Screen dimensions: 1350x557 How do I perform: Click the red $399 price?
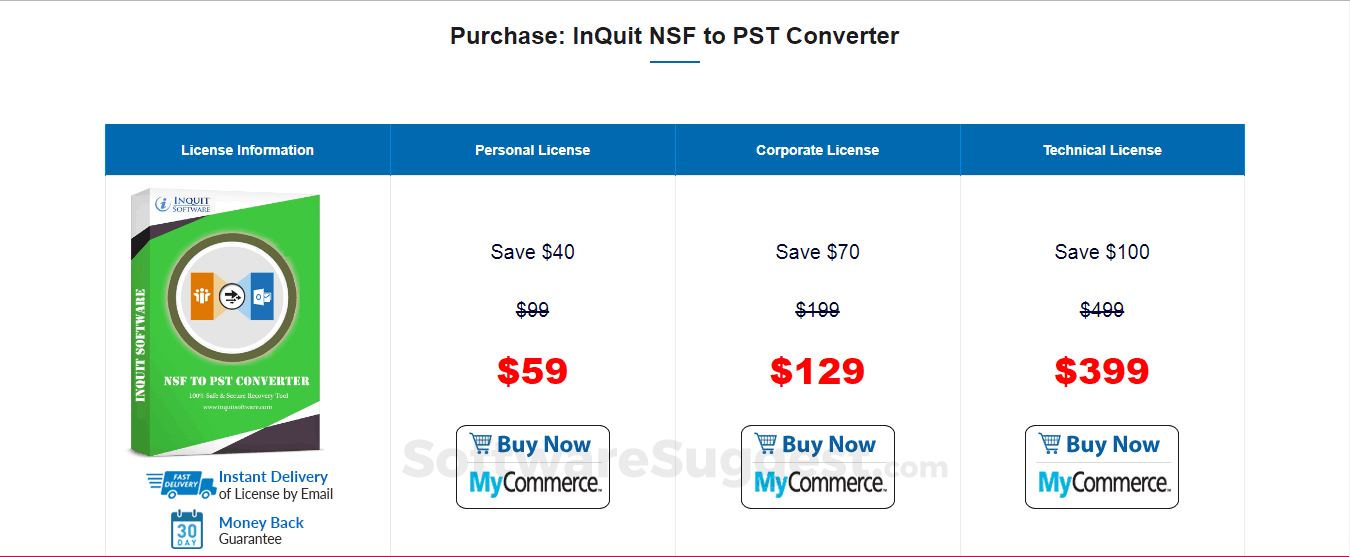tap(1102, 371)
